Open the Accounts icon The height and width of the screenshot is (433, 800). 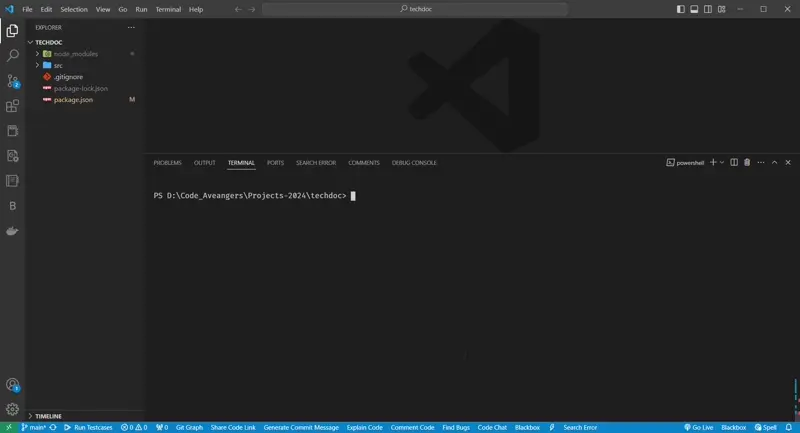[x=12, y=385]
